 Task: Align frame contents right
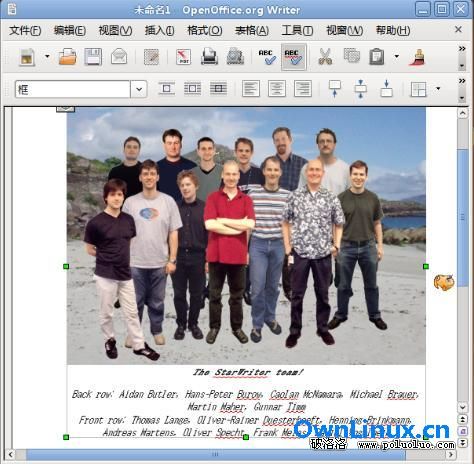[303, 89]
